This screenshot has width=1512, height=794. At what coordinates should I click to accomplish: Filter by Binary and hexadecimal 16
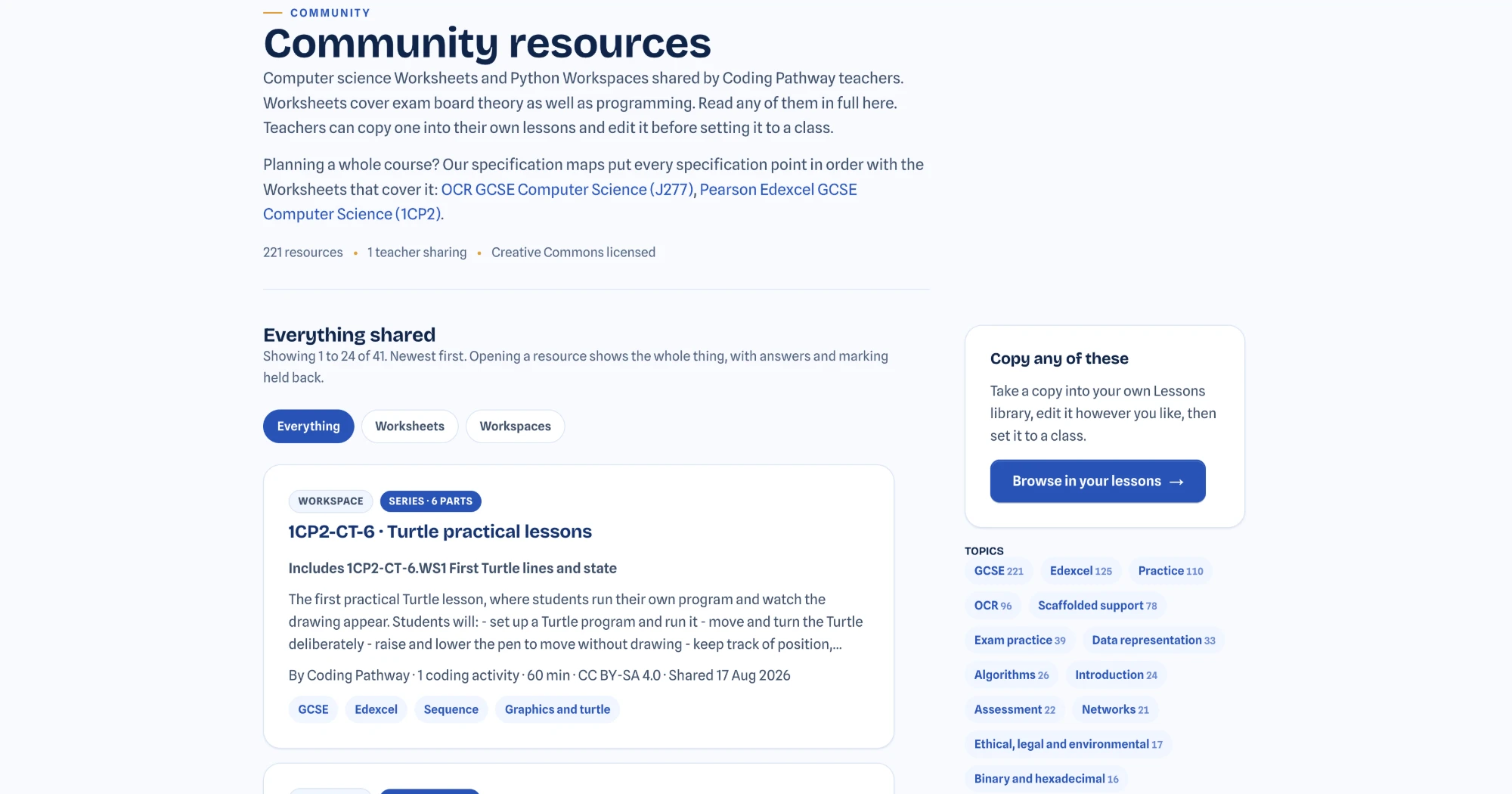click(x=1046, y=780)
